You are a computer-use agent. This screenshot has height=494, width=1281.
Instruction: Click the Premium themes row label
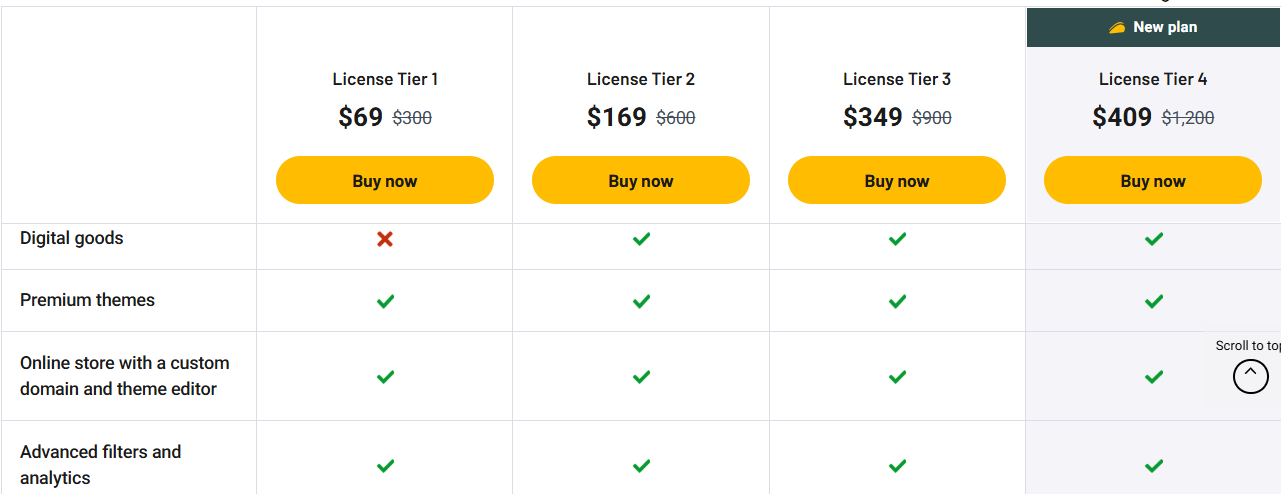[87, 300]
